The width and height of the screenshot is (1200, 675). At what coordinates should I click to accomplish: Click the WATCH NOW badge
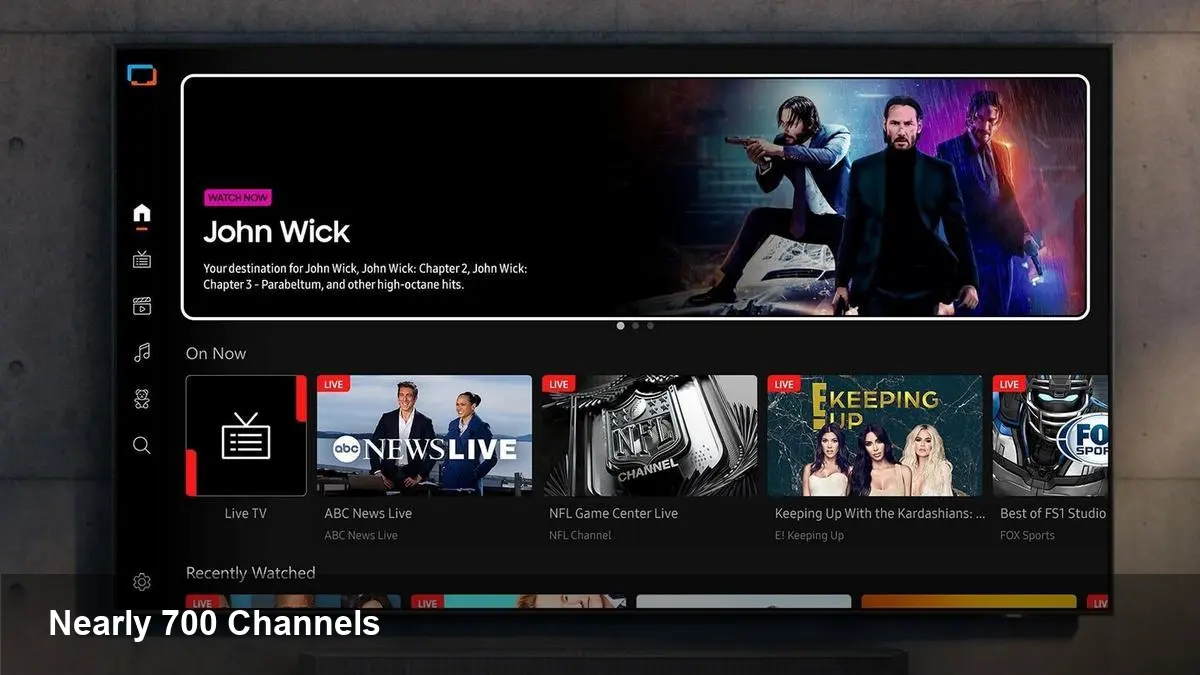tap(238, 197)
